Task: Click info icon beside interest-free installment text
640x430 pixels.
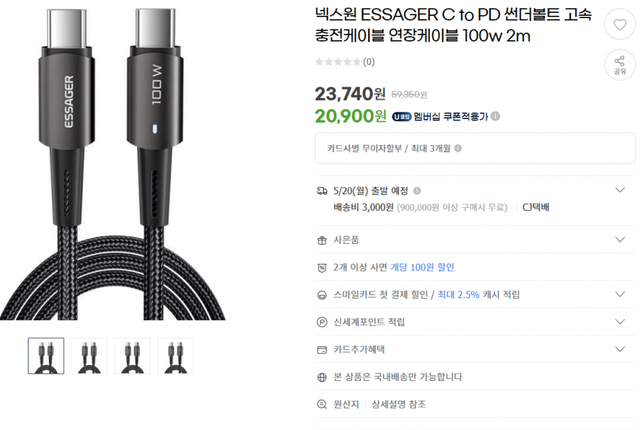Action: 458,148
